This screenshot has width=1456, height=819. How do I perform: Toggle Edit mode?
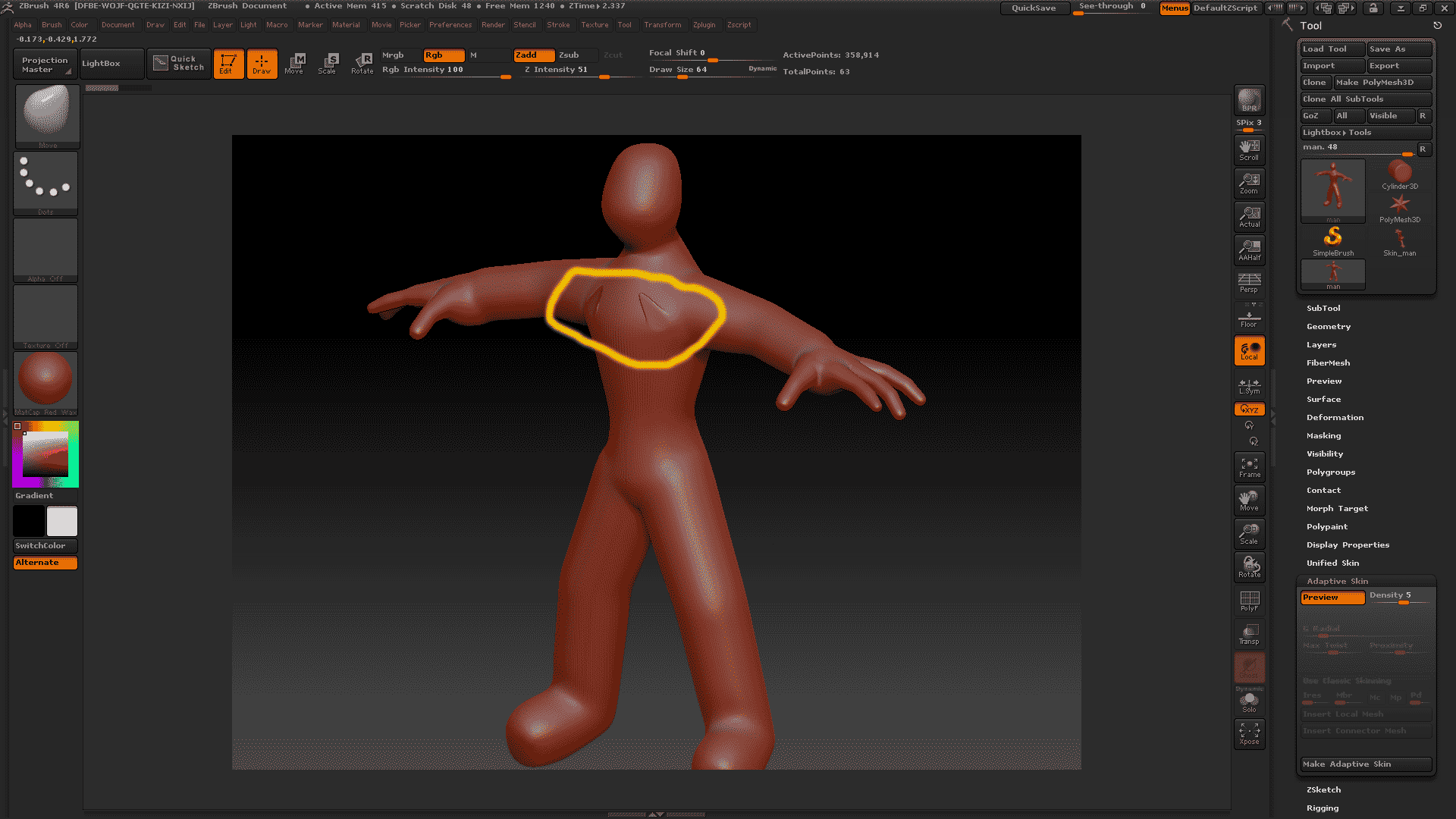point(228,64)
